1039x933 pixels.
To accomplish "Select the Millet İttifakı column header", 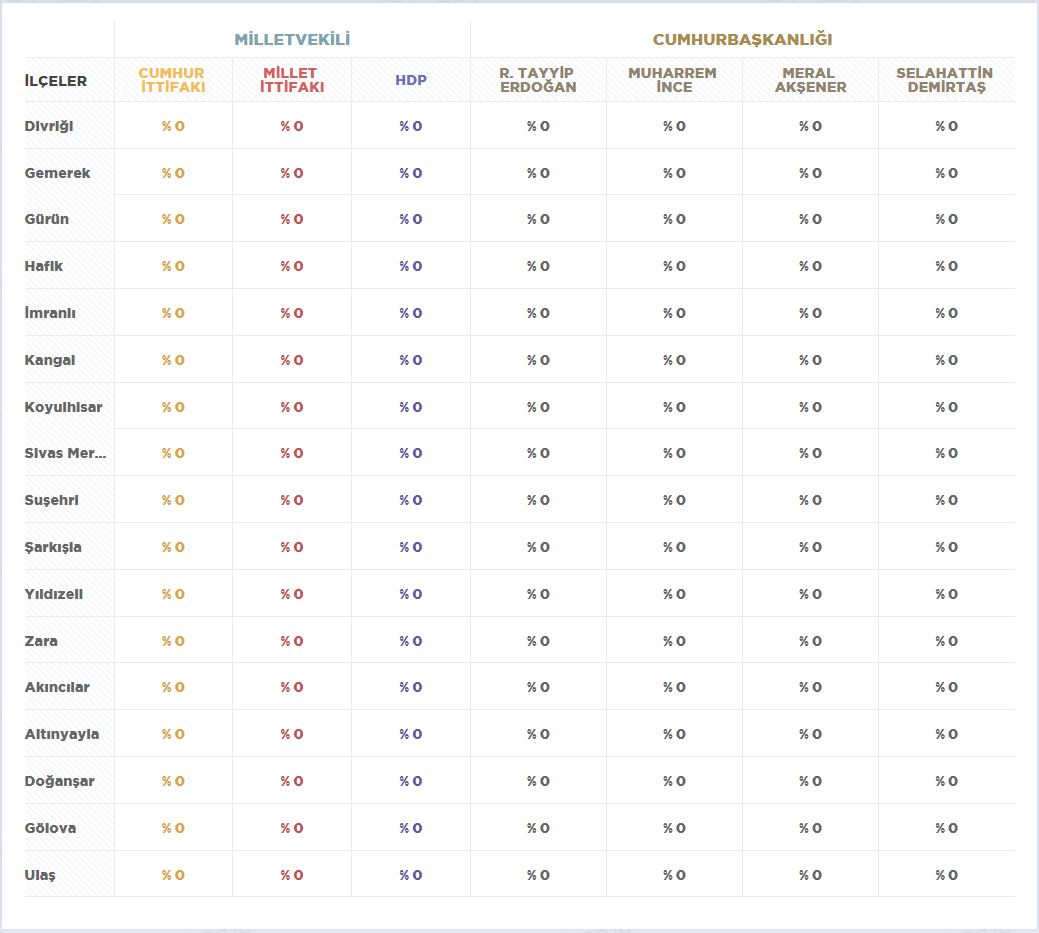I will coord(291,80).
